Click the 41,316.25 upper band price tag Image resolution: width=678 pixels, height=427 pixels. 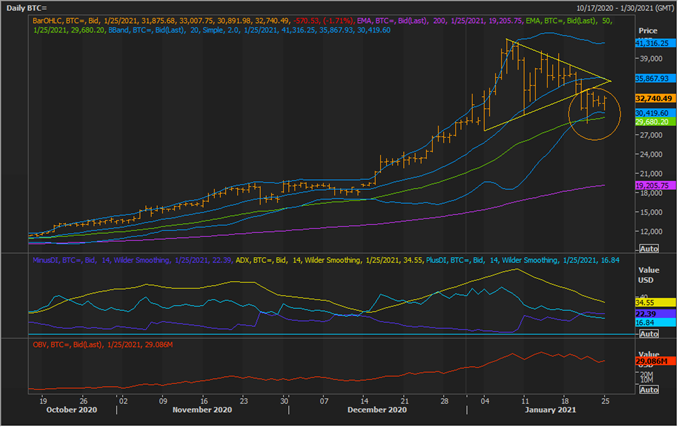(655, 43)
